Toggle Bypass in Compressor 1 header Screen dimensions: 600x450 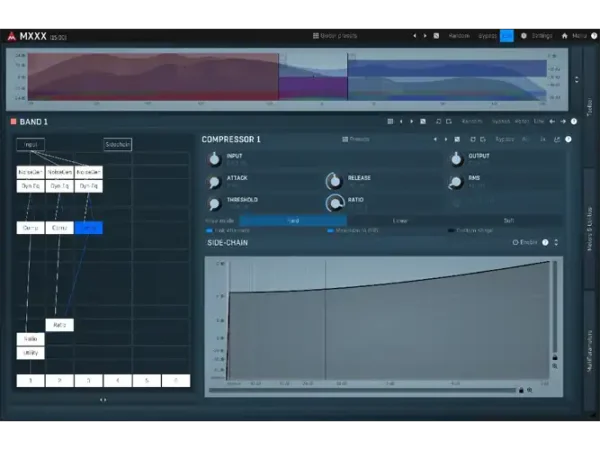pos(505,139)
